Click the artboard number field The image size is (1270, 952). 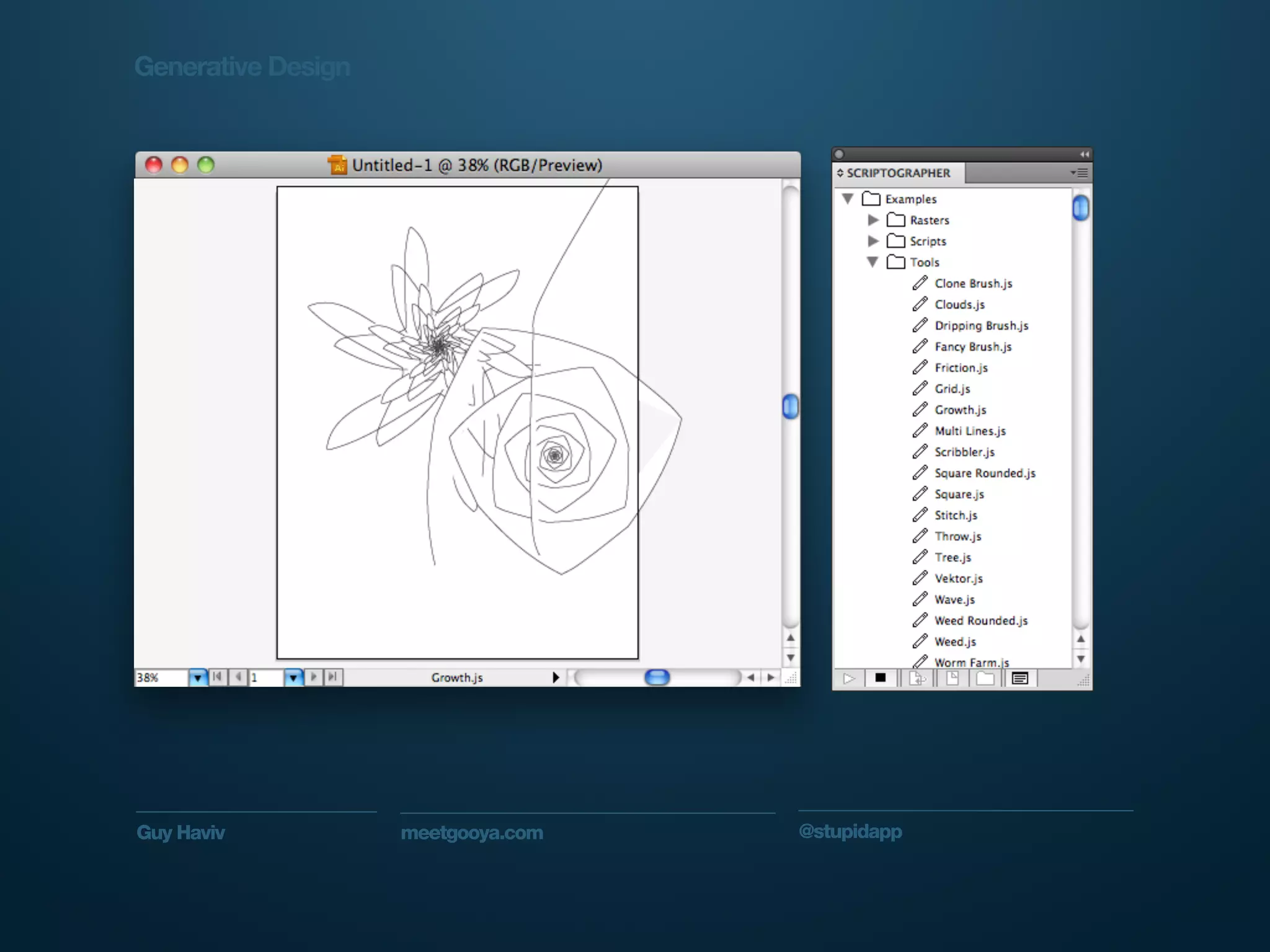[267, 677]
